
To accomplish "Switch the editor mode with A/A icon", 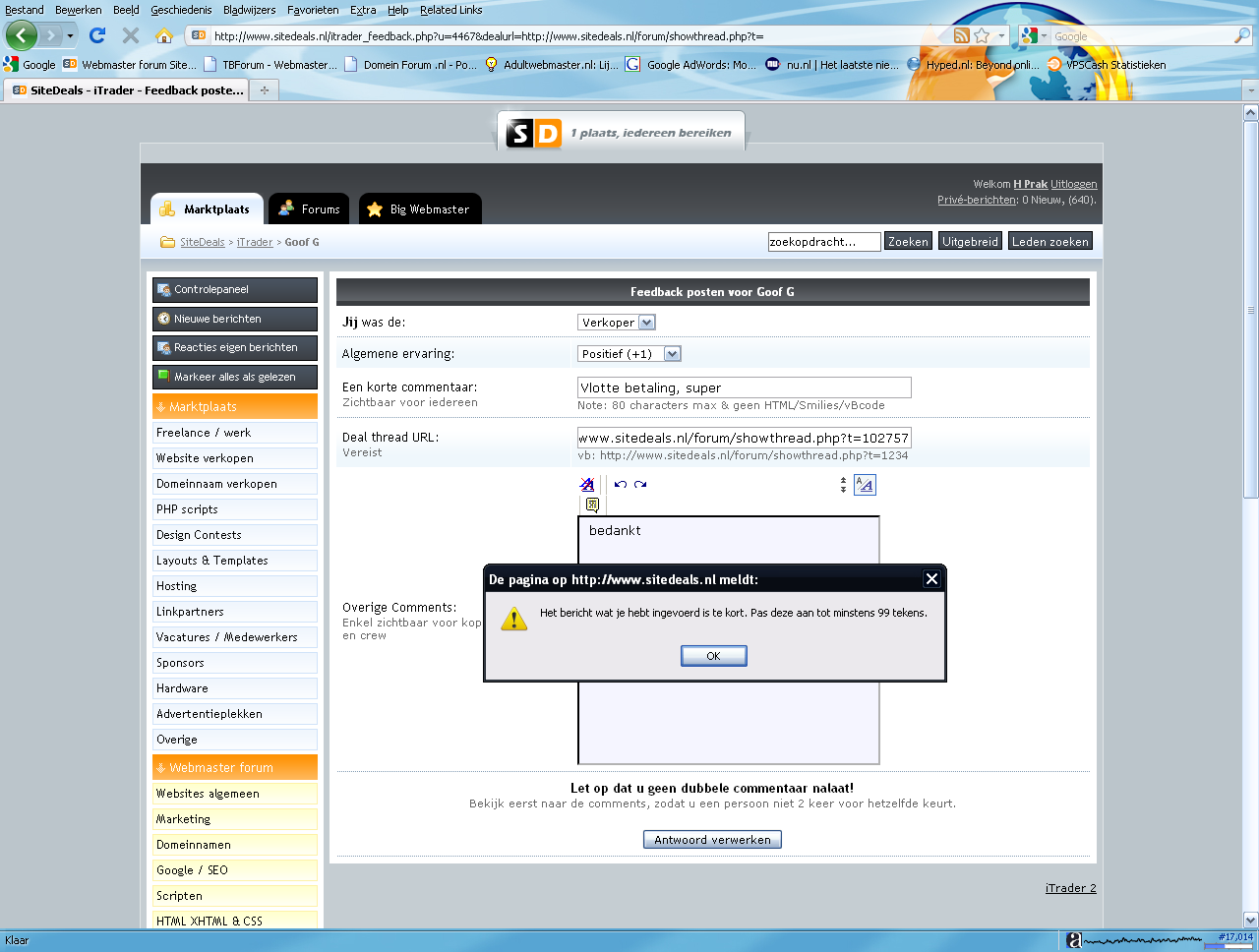I will click(x=865, y=484).
